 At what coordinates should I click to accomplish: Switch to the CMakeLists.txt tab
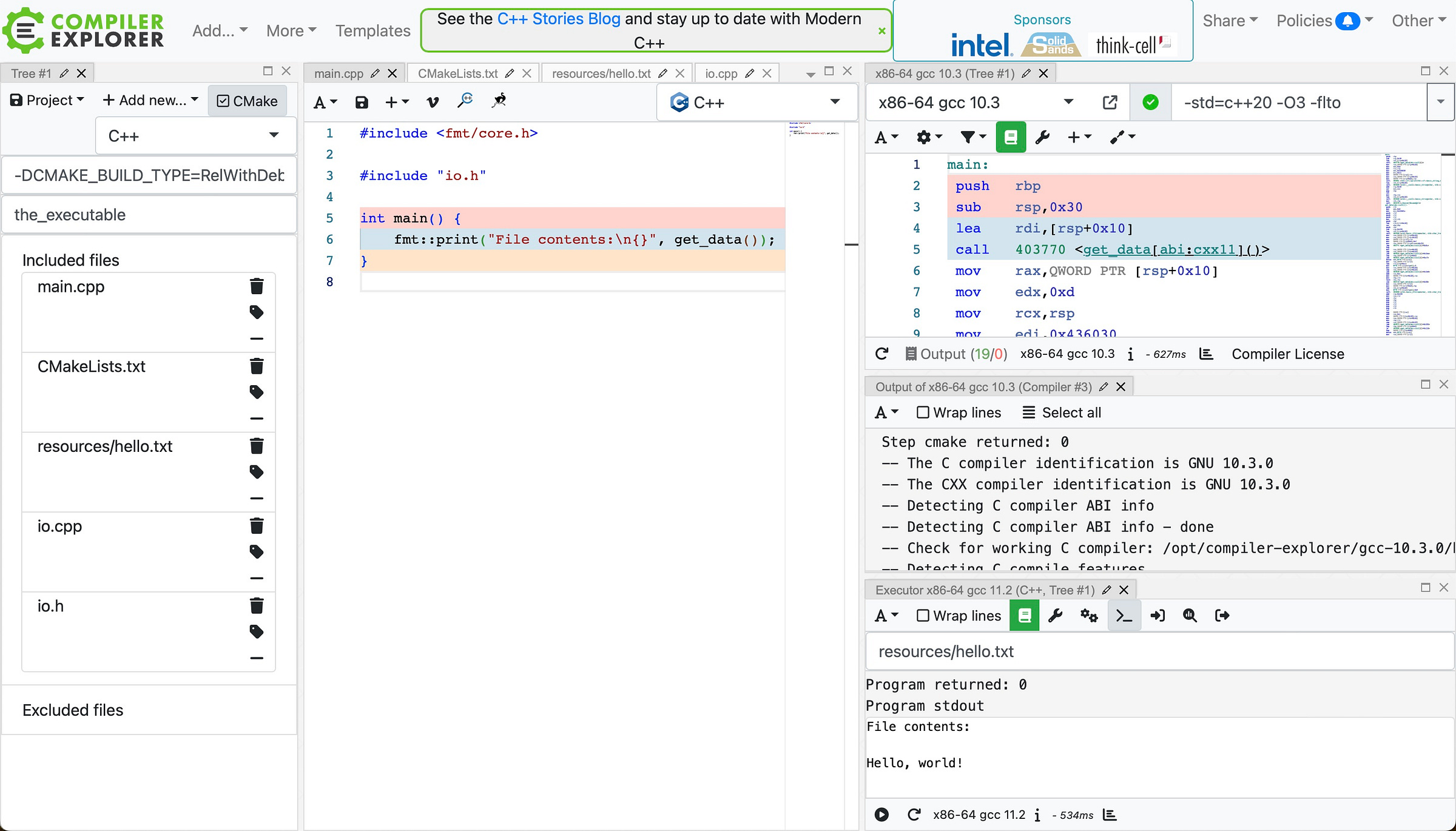coord(458,73)
